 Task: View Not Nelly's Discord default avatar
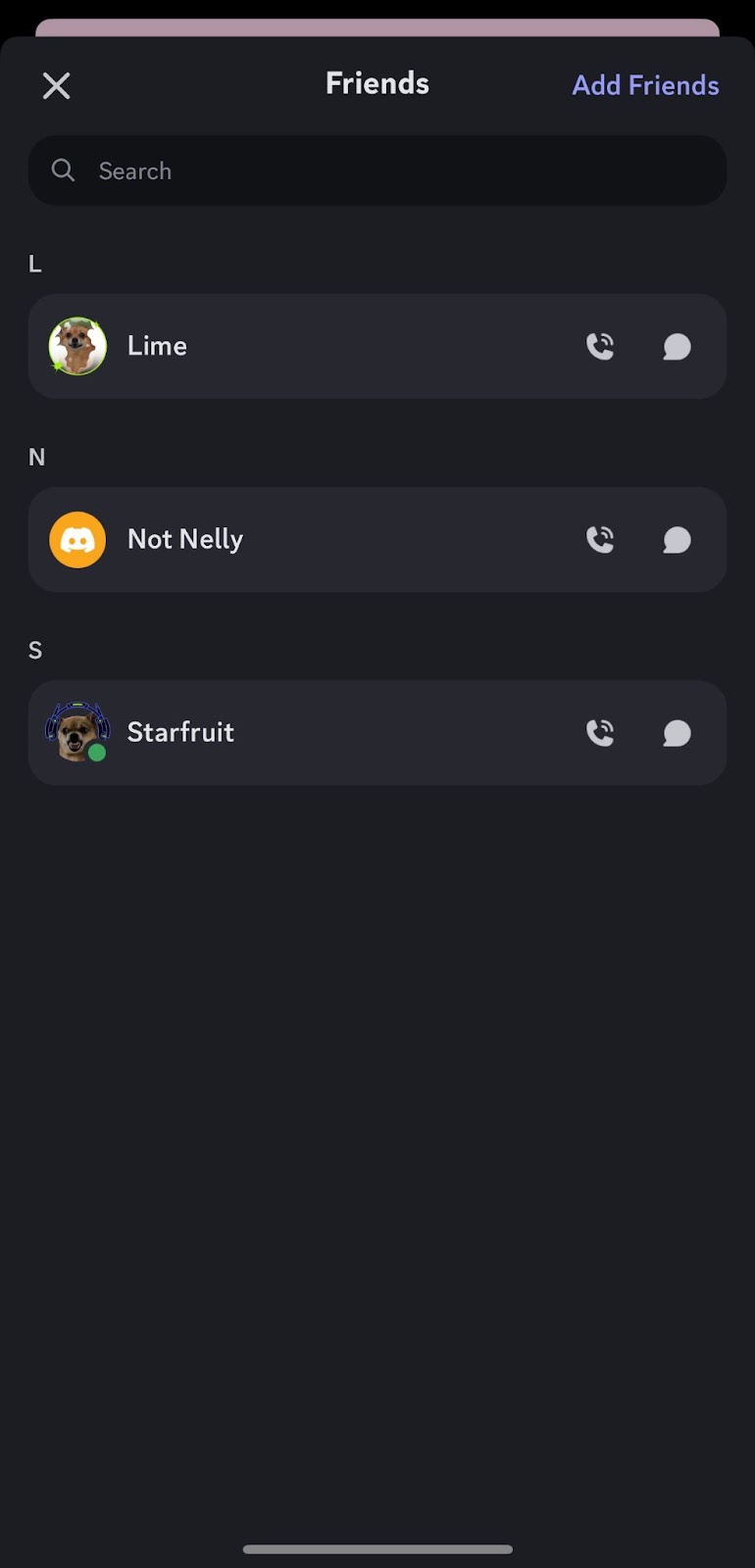point(77,539)
